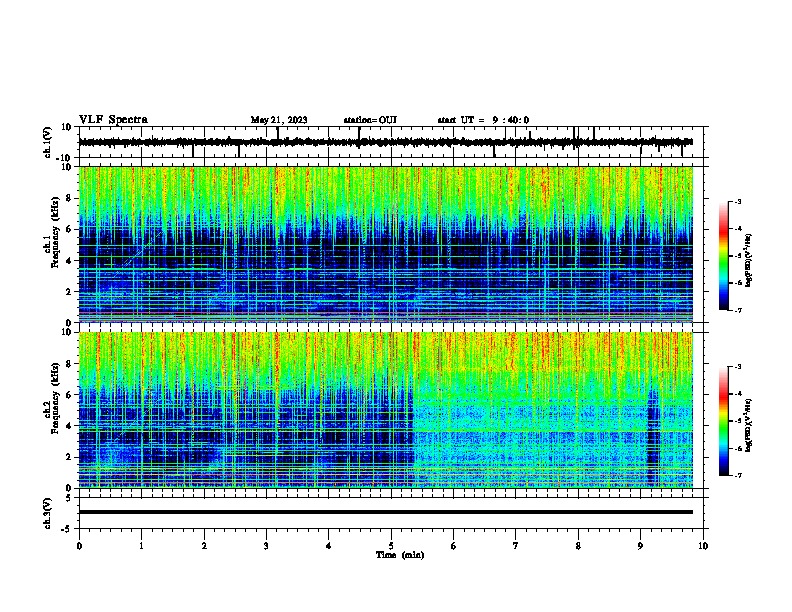This screenshot has width=792, height=612.
Task: Click the "-5" label on ch.1 colorbar
Action: point(737,256)
